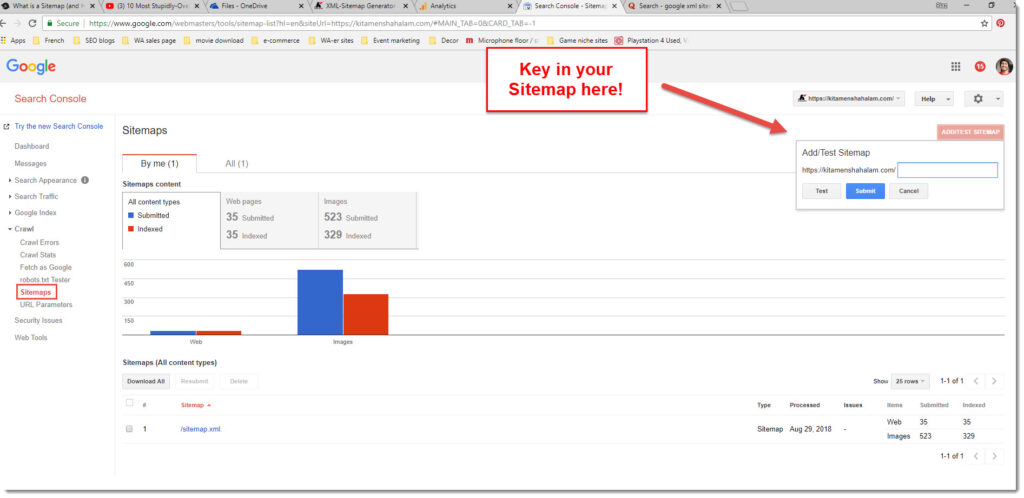
Task: Open robots.txt Tester in the sidebar
Action: pyautogui.click(x=45, y=279)
